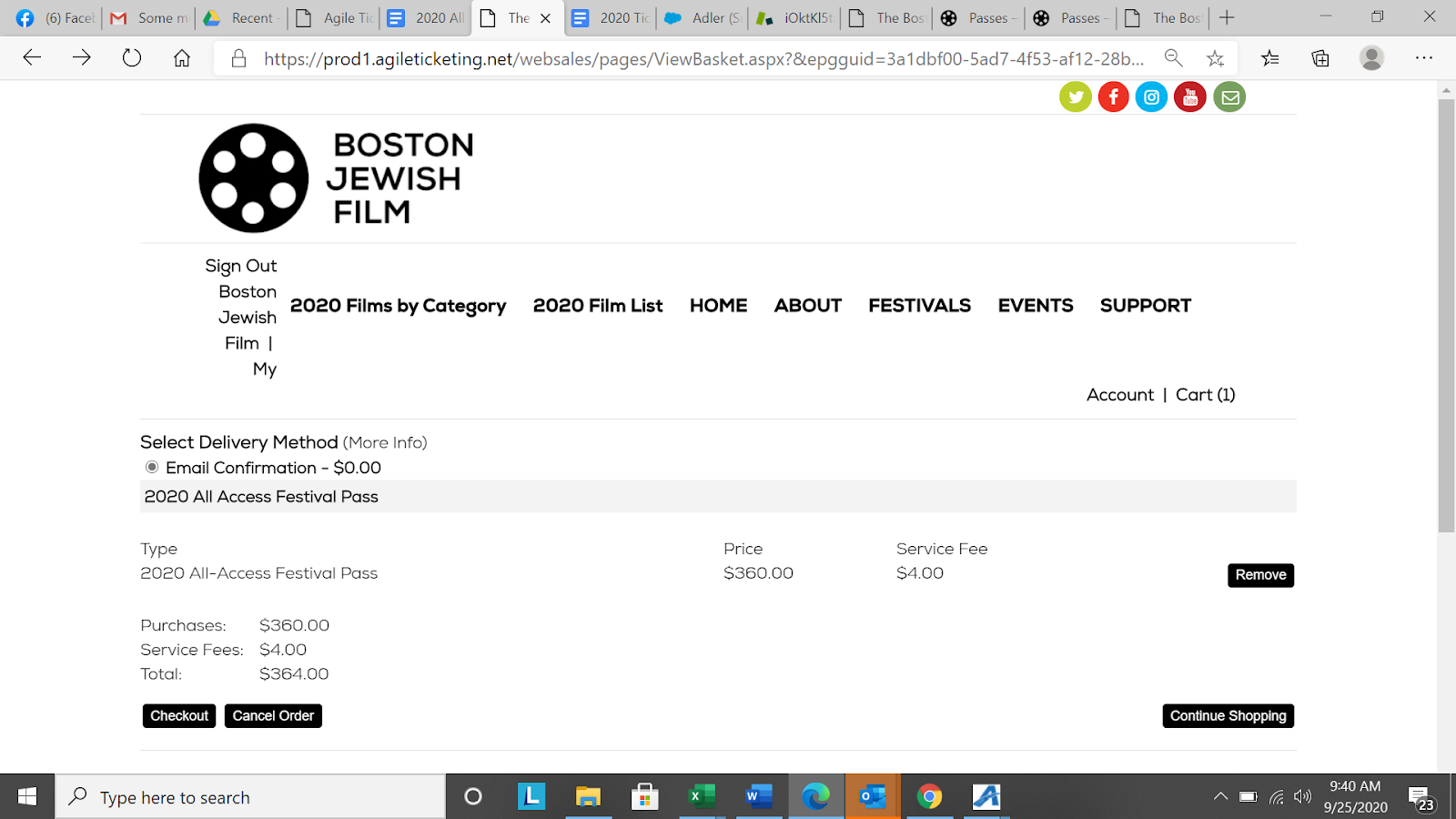Go back using the browser back arrow
Image resolution: width=1456 pixels, height=819 pixels.
pos(32,58)
